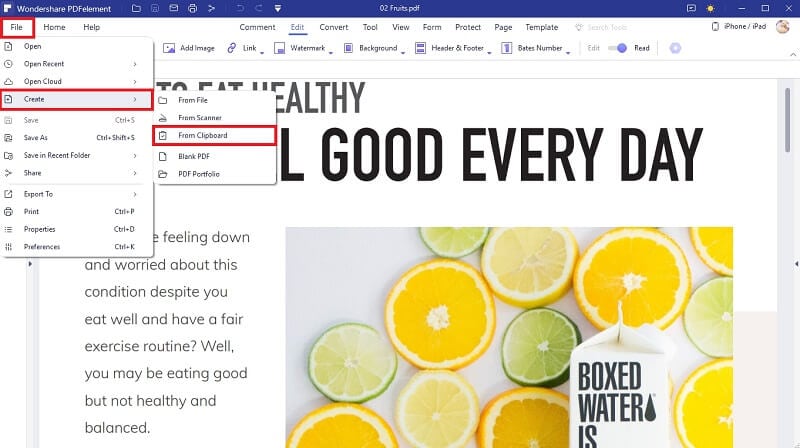Screen dimensions: 800x448
Task: Expand Save in Recent Folder submenu
Action: [77, 155]
